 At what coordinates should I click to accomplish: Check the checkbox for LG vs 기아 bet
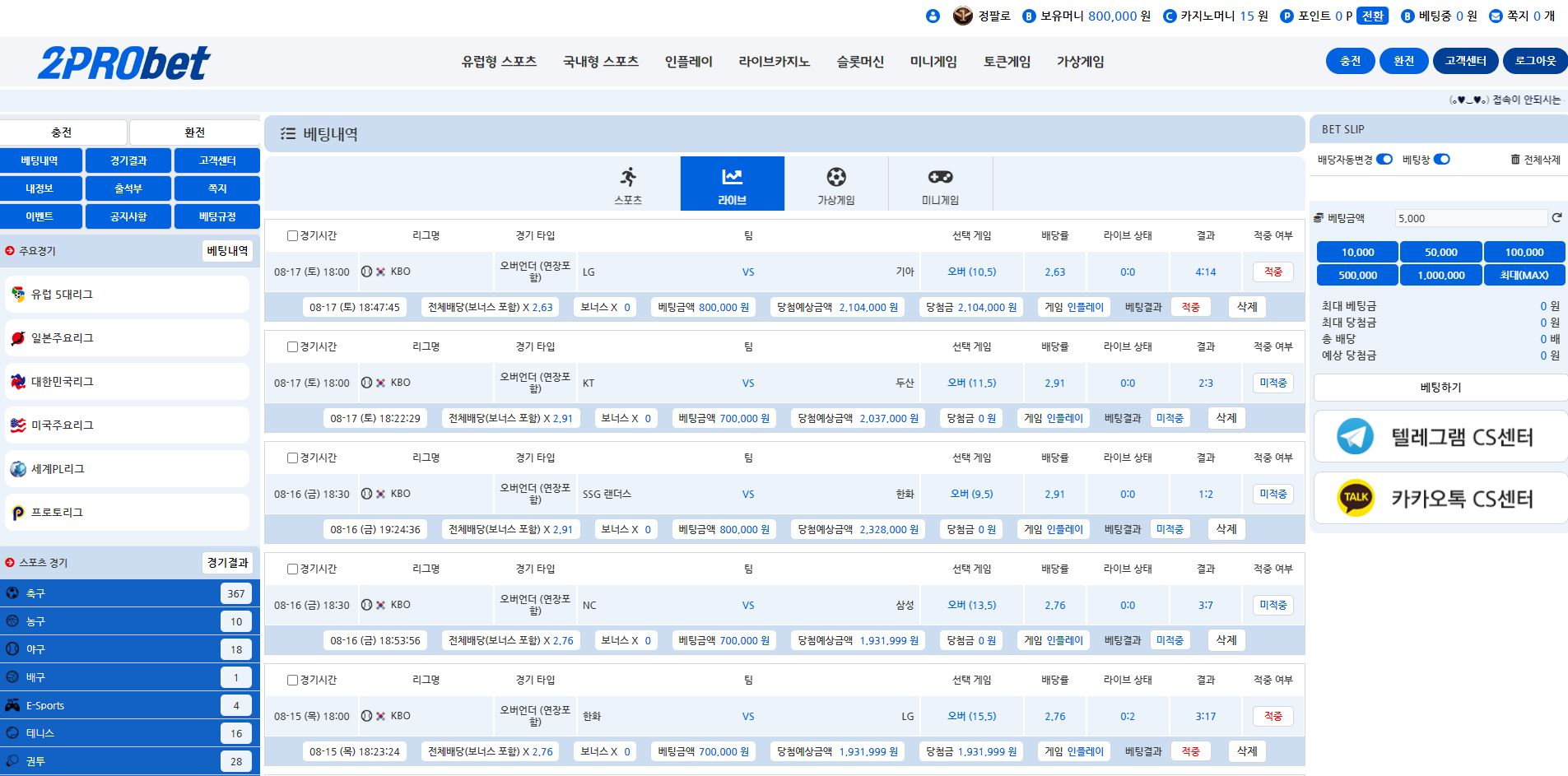(292, 236)
